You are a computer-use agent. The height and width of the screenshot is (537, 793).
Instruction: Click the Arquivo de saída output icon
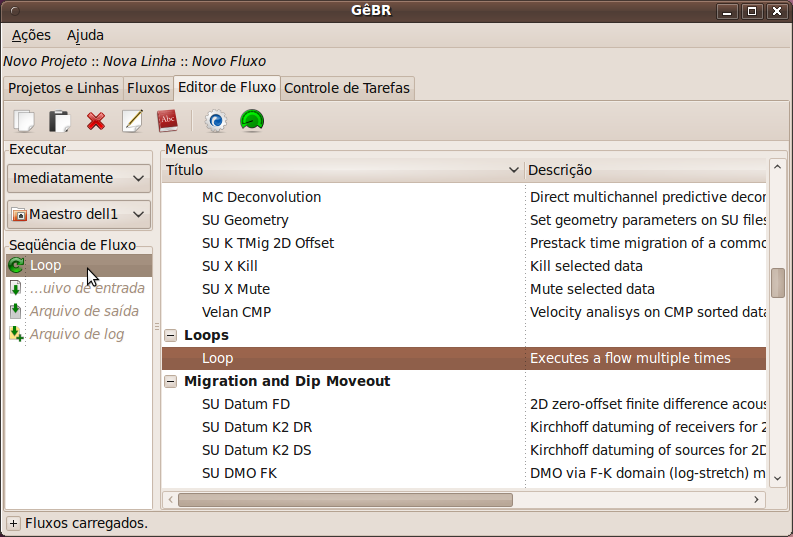(x=16, y=311)
